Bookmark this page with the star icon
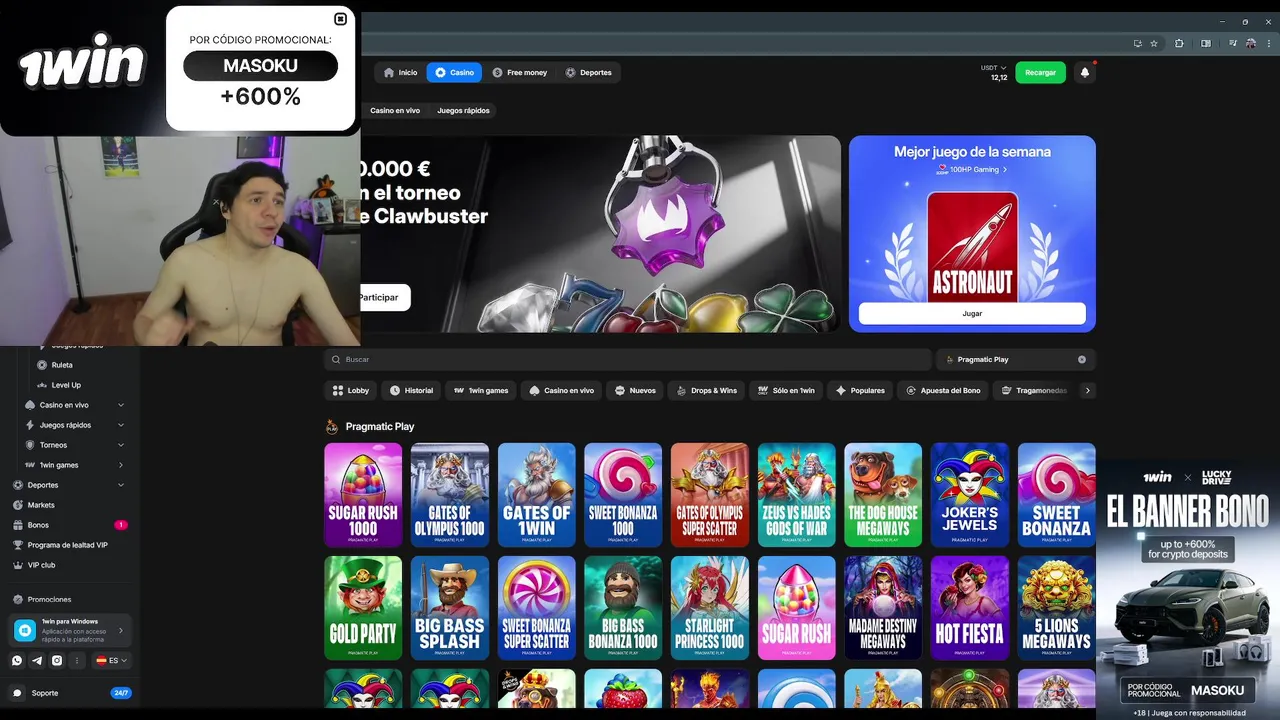Viewport: 1280px width, 720px height. (1153, 43)
